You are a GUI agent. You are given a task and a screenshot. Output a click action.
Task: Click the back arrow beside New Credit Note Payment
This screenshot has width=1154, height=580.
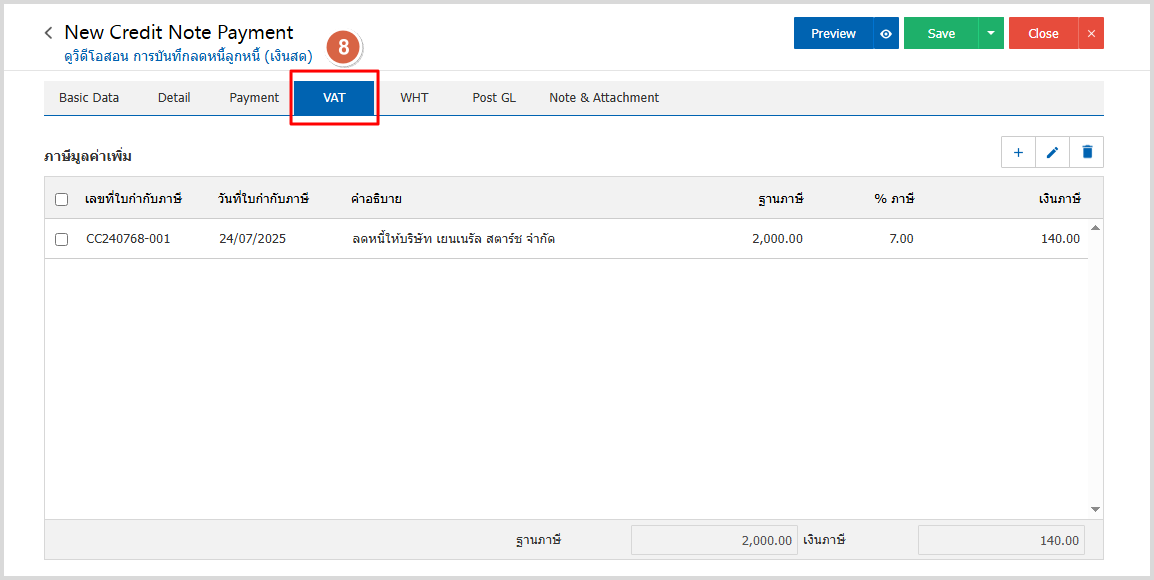48,33
